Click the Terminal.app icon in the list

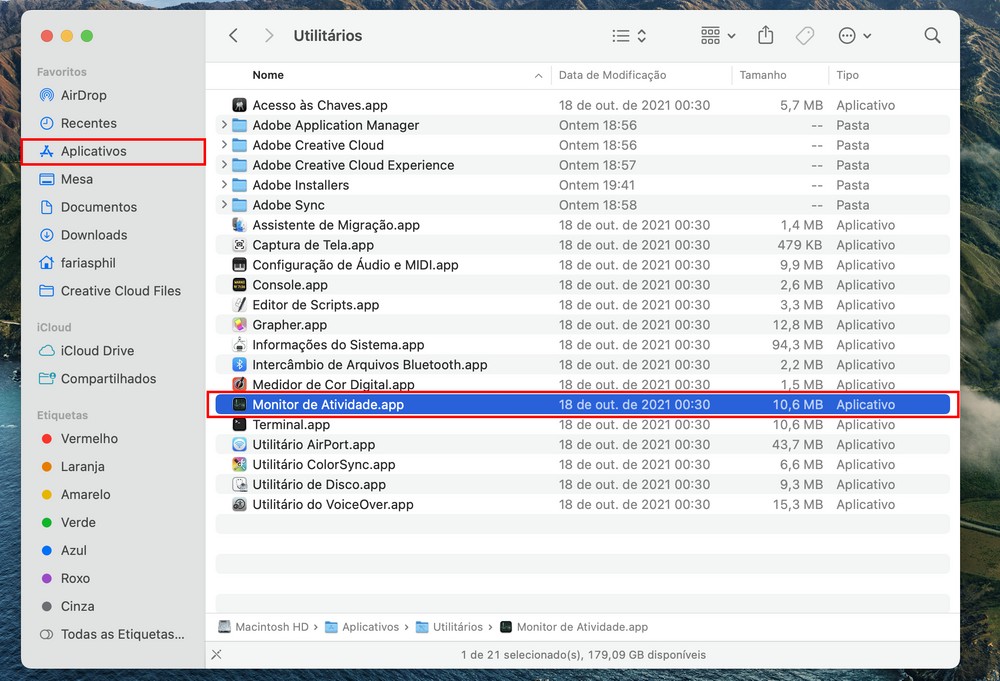239,425
